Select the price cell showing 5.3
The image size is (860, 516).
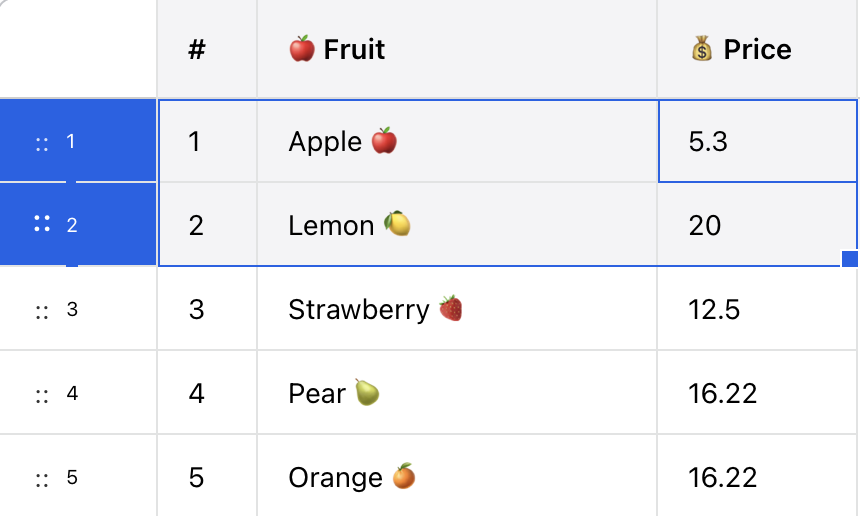point(757,141)
